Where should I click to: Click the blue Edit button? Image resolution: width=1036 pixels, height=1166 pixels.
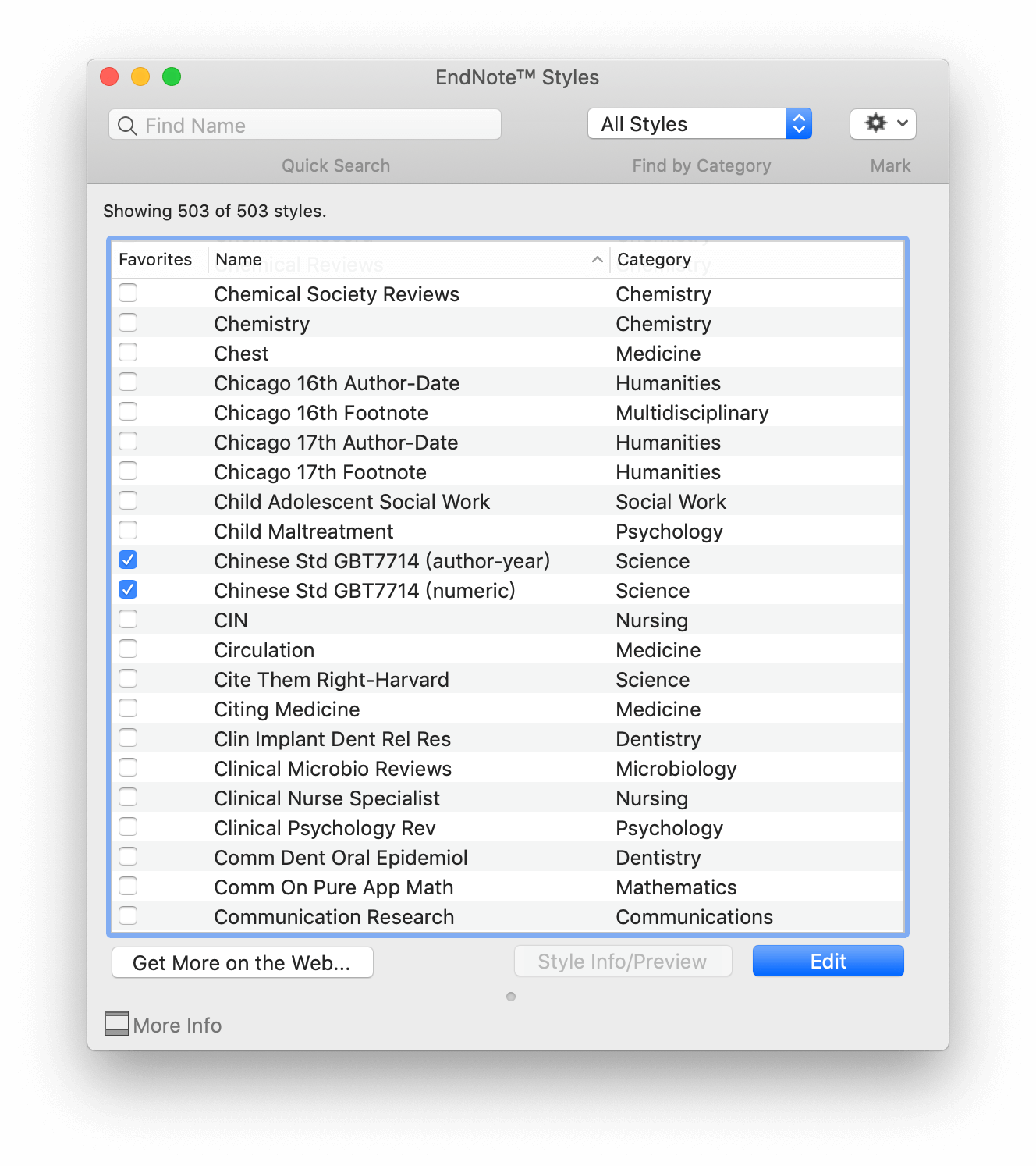pyautogui.click(x=828, y=961)
